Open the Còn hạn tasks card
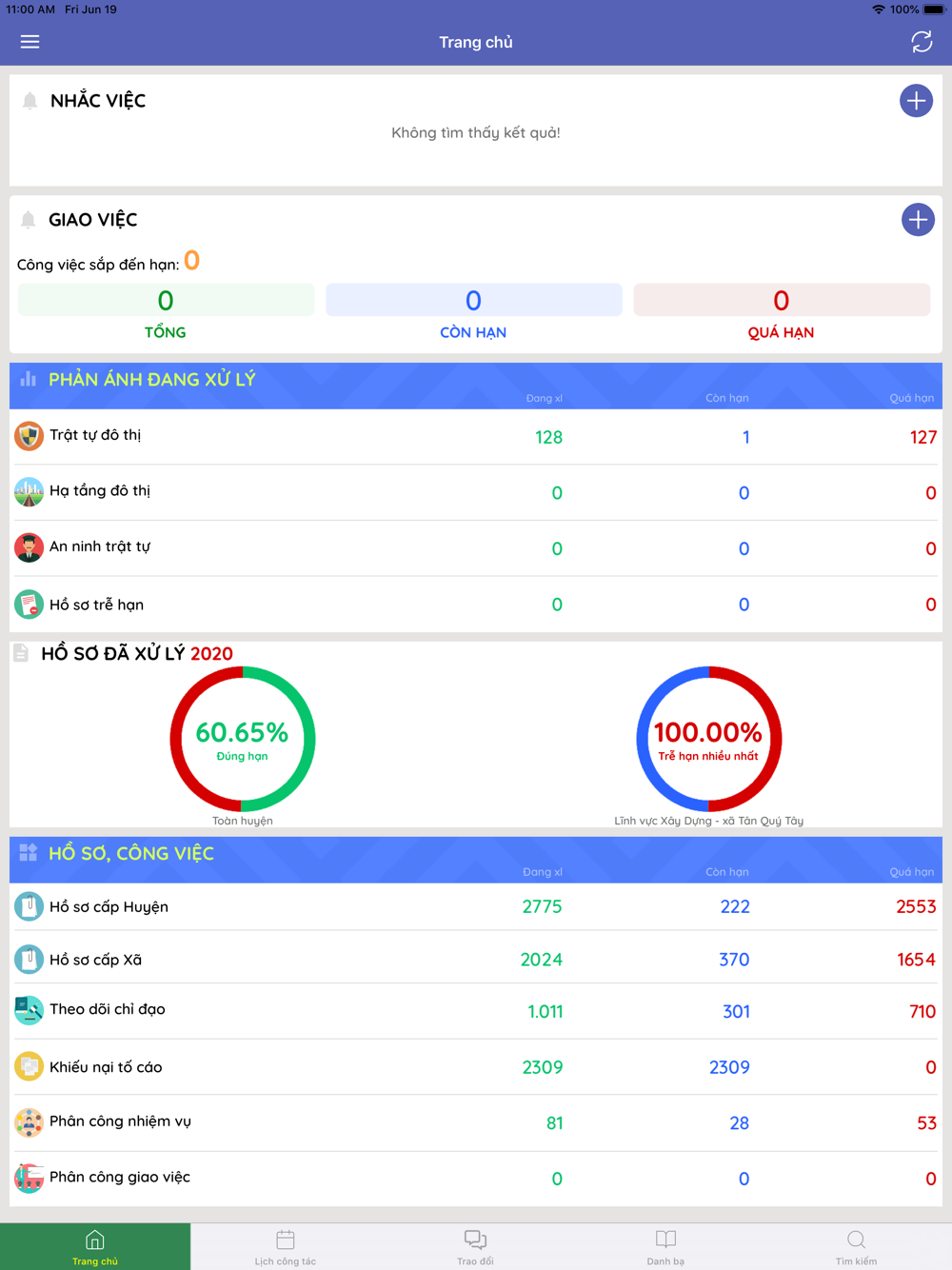Screen dimensions: 952x1270 pyautogui.click(x=473, y=313)
